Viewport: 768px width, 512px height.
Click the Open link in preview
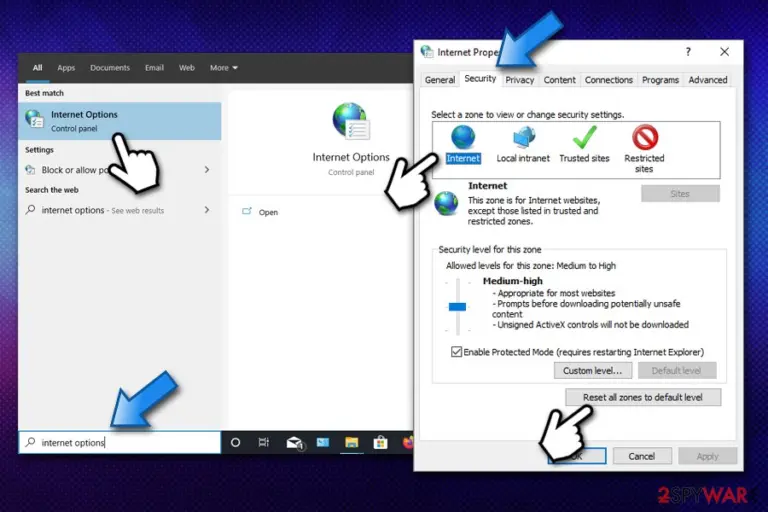(x=268, y=212)
